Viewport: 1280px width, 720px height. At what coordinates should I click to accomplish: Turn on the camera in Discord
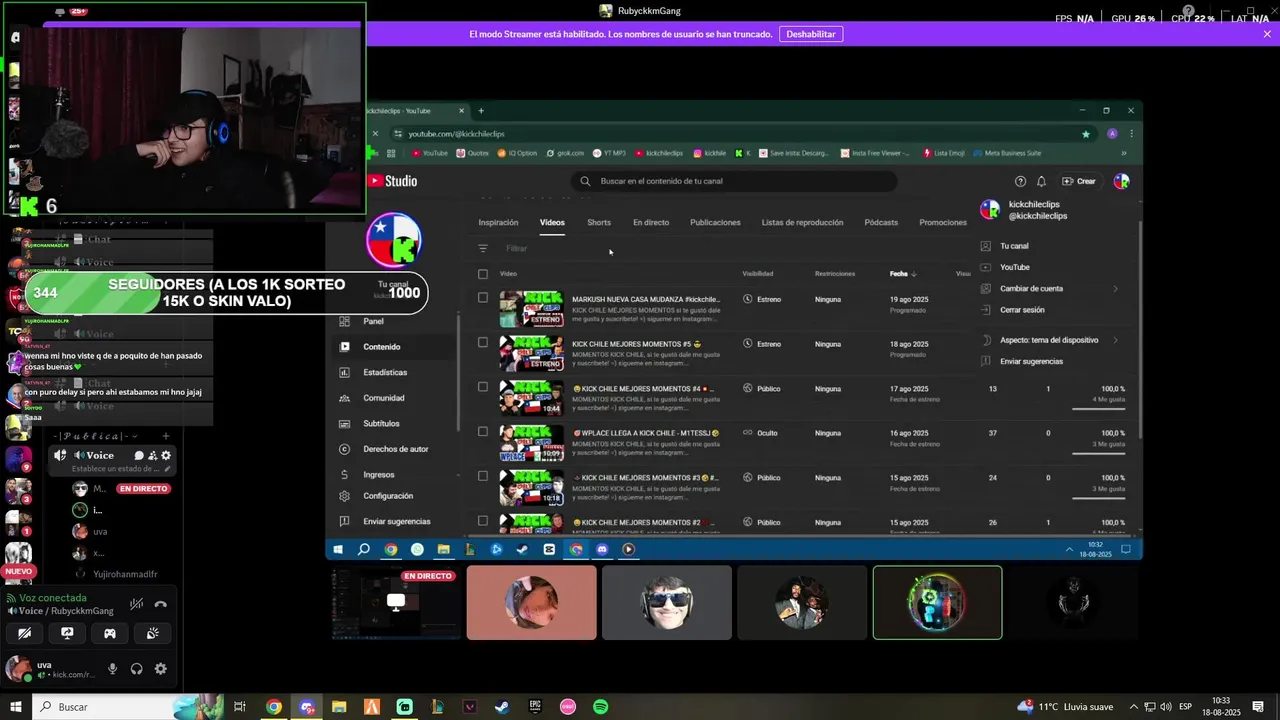(x=25, y=633)
